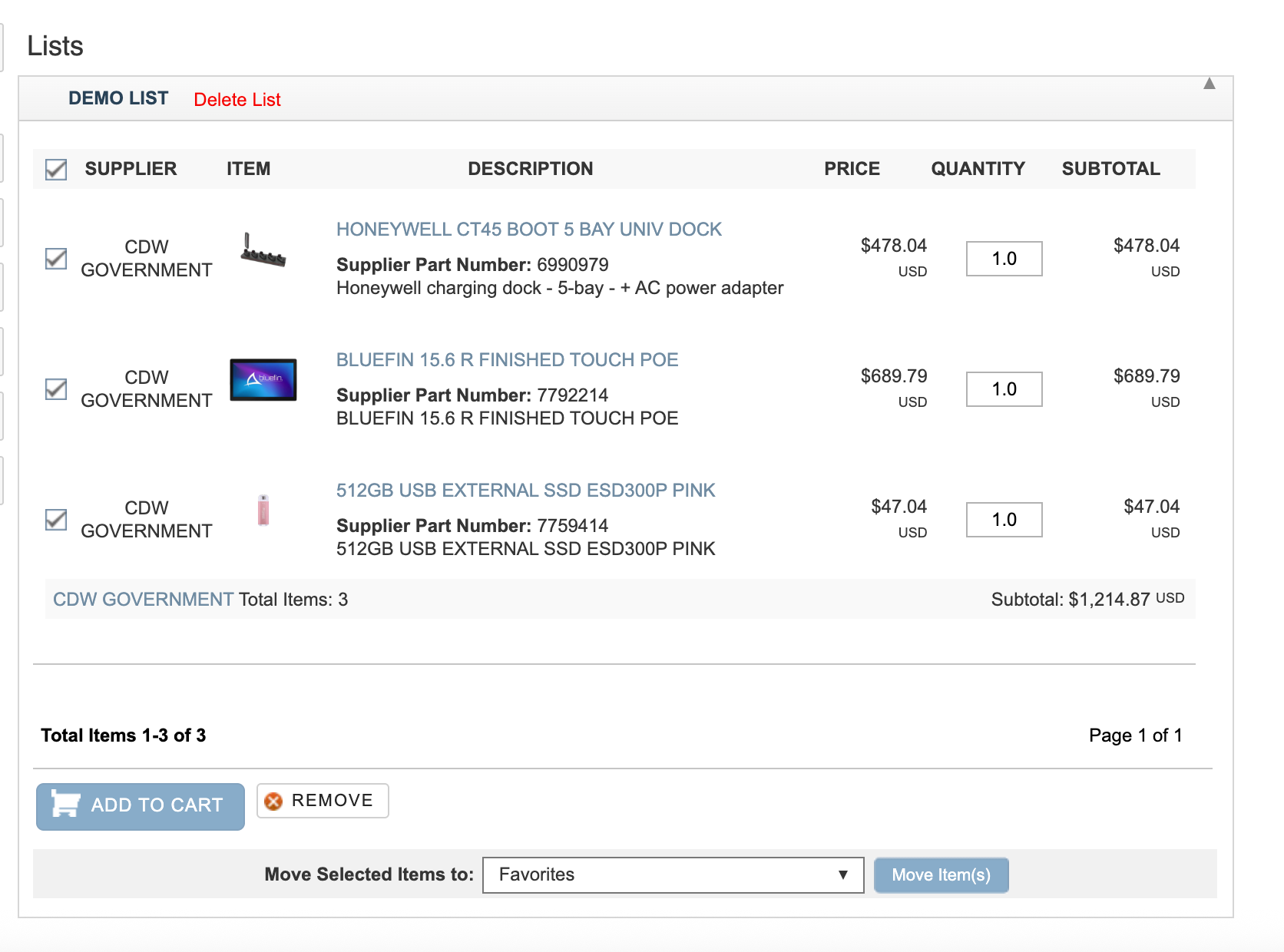Collapse the Demo List panel arrow
1284x952 pixels.
tap(1210, 84)
